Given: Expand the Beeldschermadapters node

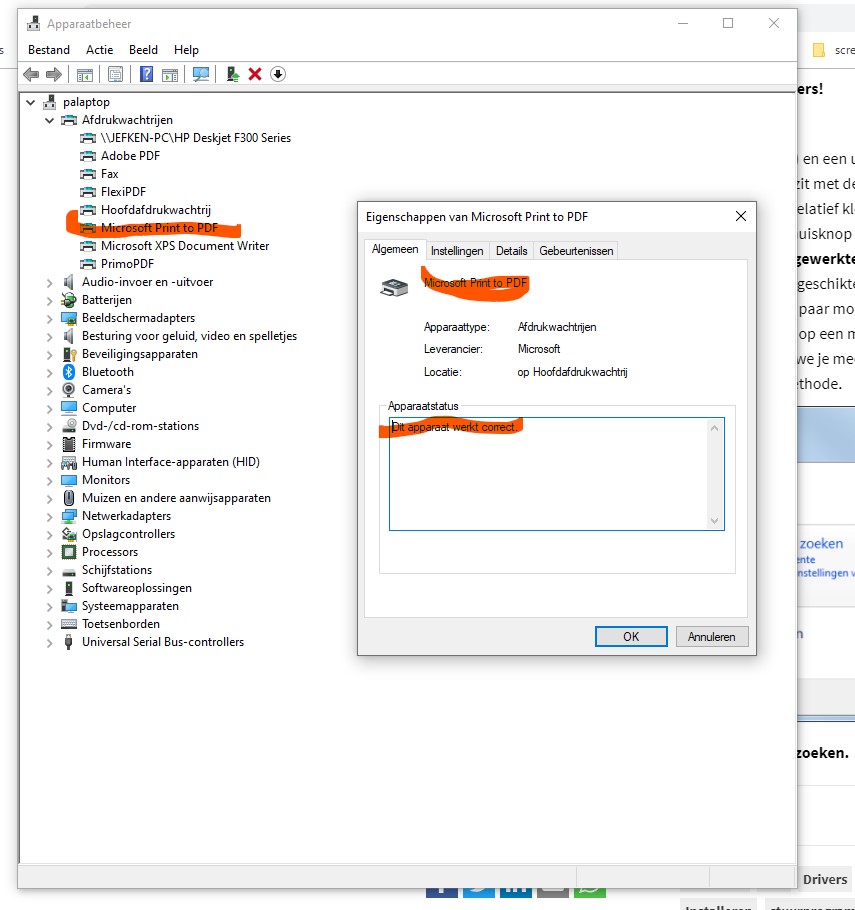Looking at the screenshot, I should tap(50, 318).
